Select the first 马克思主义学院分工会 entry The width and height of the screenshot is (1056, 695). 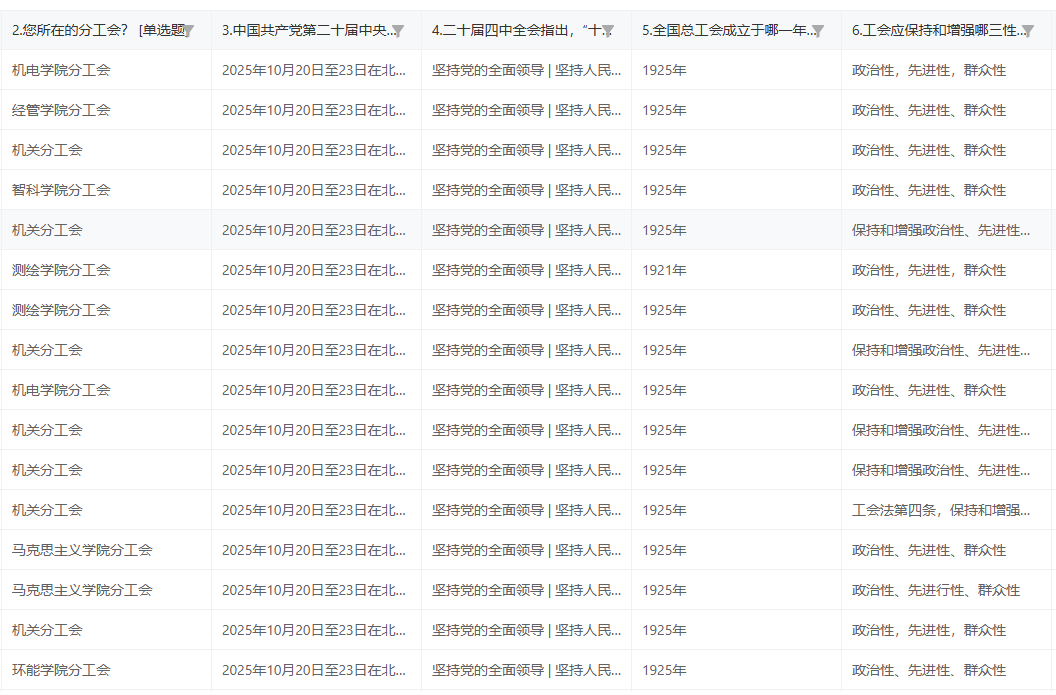pos(82,550)
